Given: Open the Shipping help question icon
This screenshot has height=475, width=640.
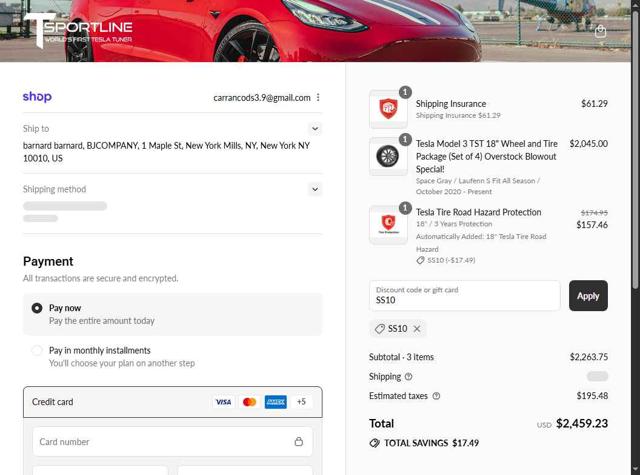Looking at the screenshot, I should [408, 377].
